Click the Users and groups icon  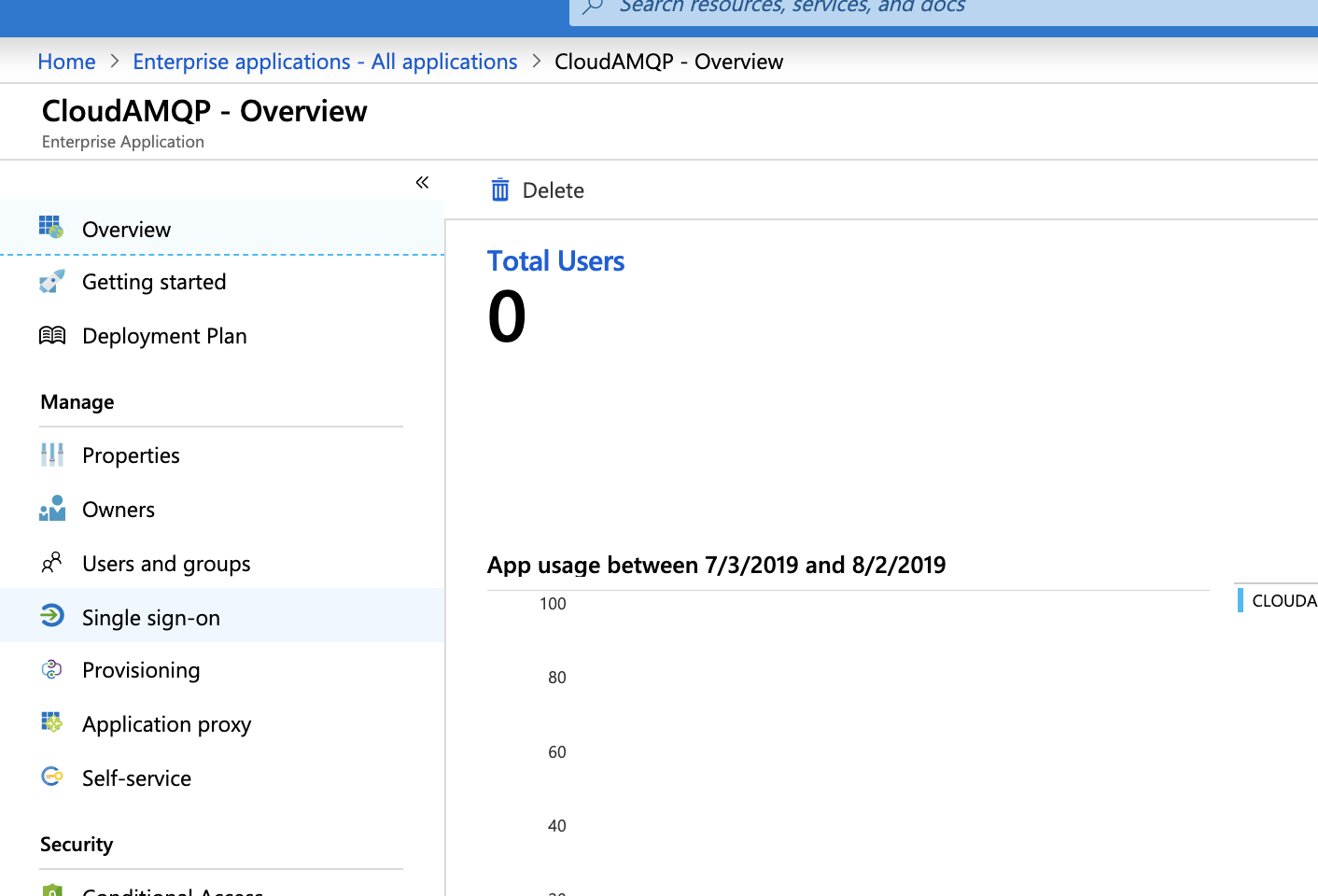click(x=51, y=563)
